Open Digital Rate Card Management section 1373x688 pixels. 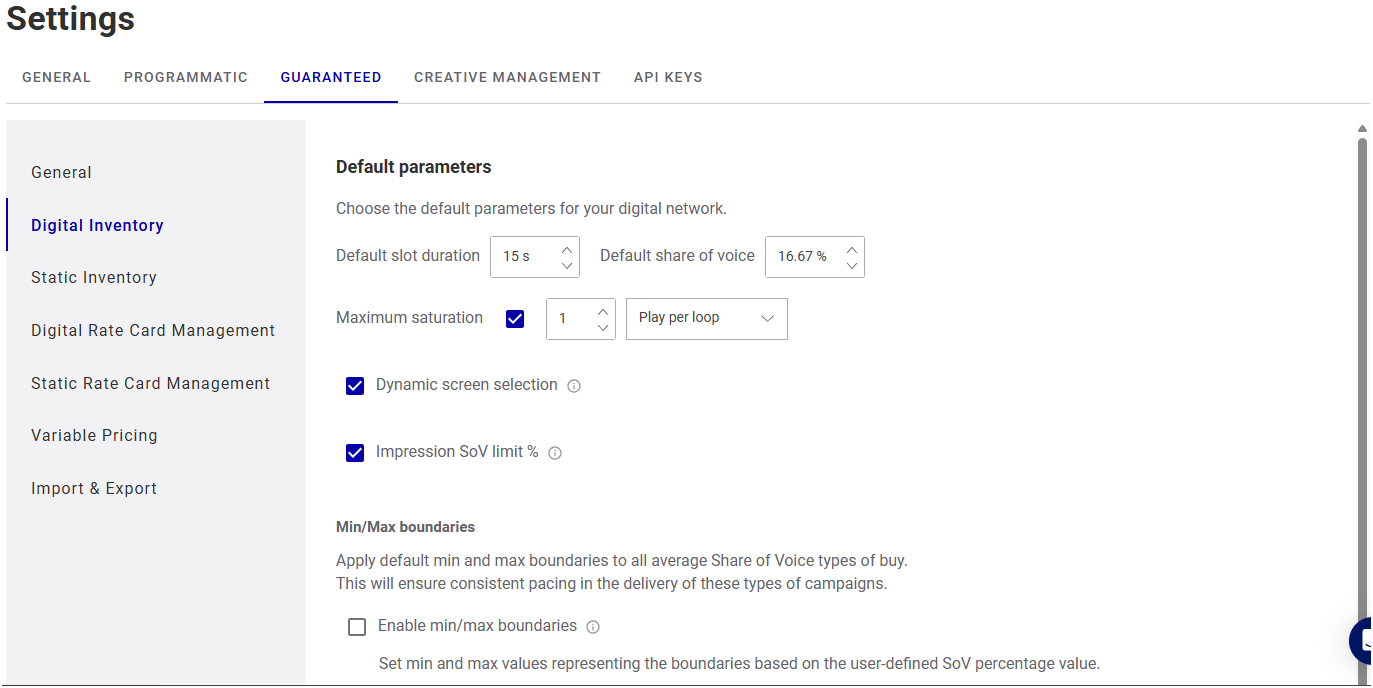[153, 331]
